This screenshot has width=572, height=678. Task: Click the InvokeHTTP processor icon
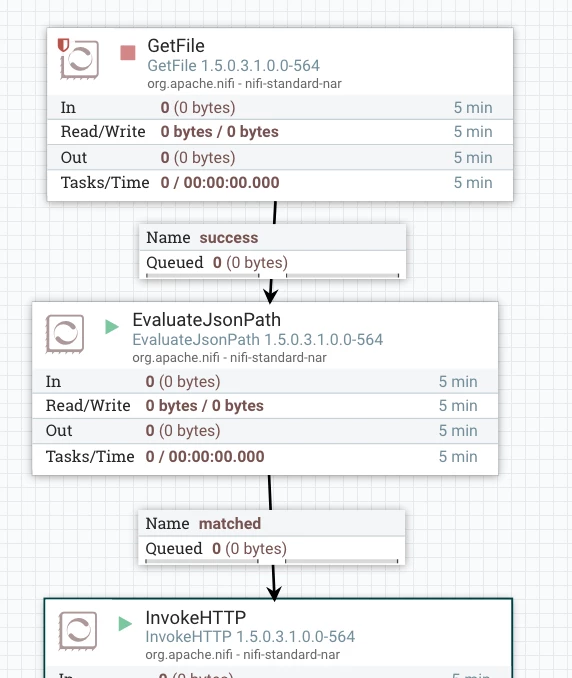click(x=78, y=630)
